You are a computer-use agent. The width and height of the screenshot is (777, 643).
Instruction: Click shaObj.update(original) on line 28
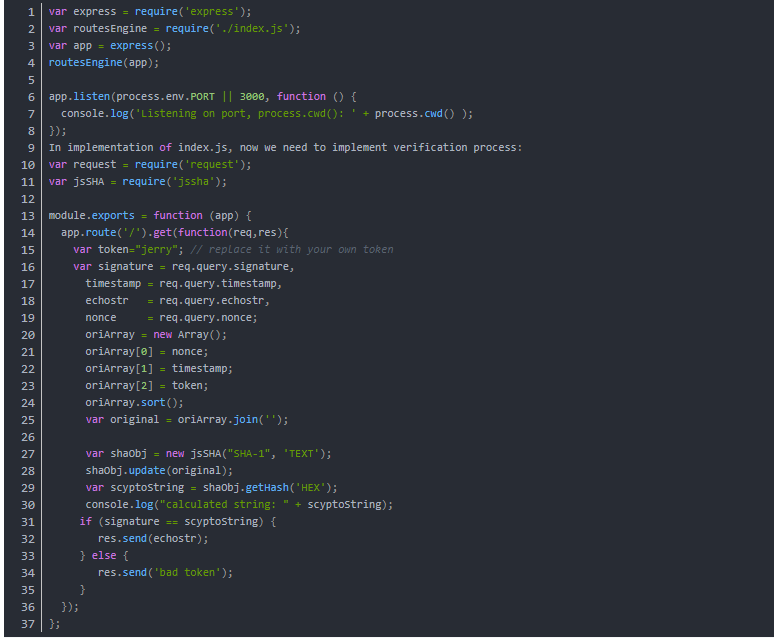pyautogui.click(x=156, y=470)
